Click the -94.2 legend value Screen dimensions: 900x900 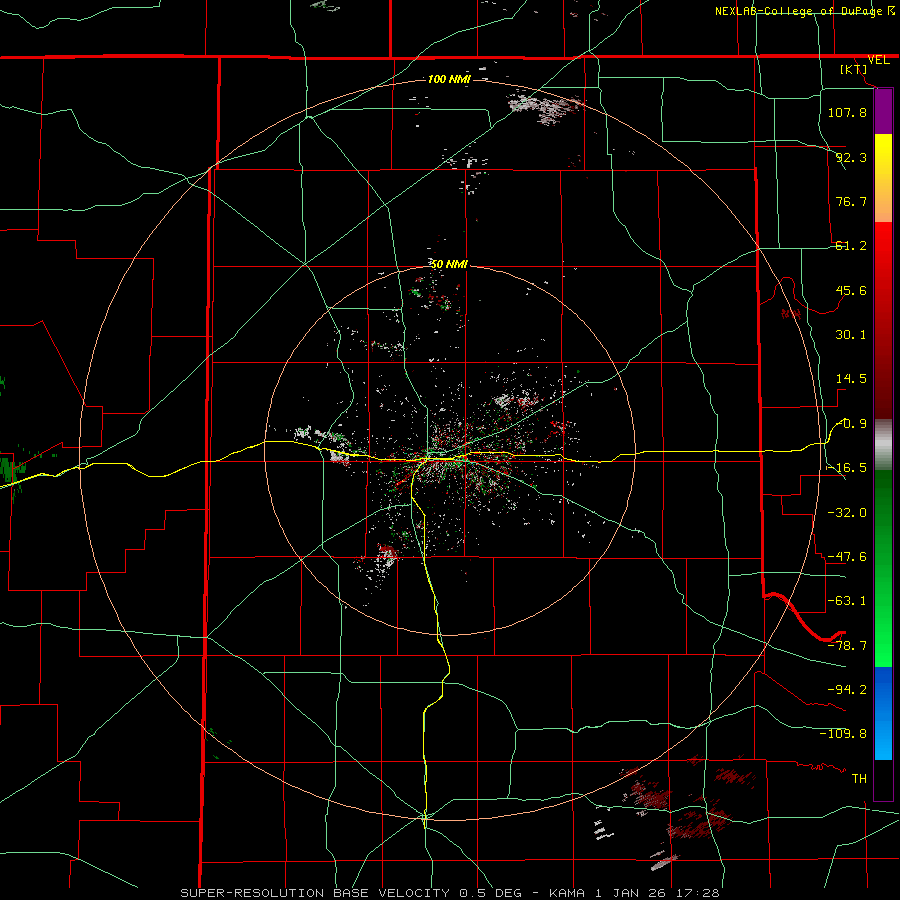[847, 689]
